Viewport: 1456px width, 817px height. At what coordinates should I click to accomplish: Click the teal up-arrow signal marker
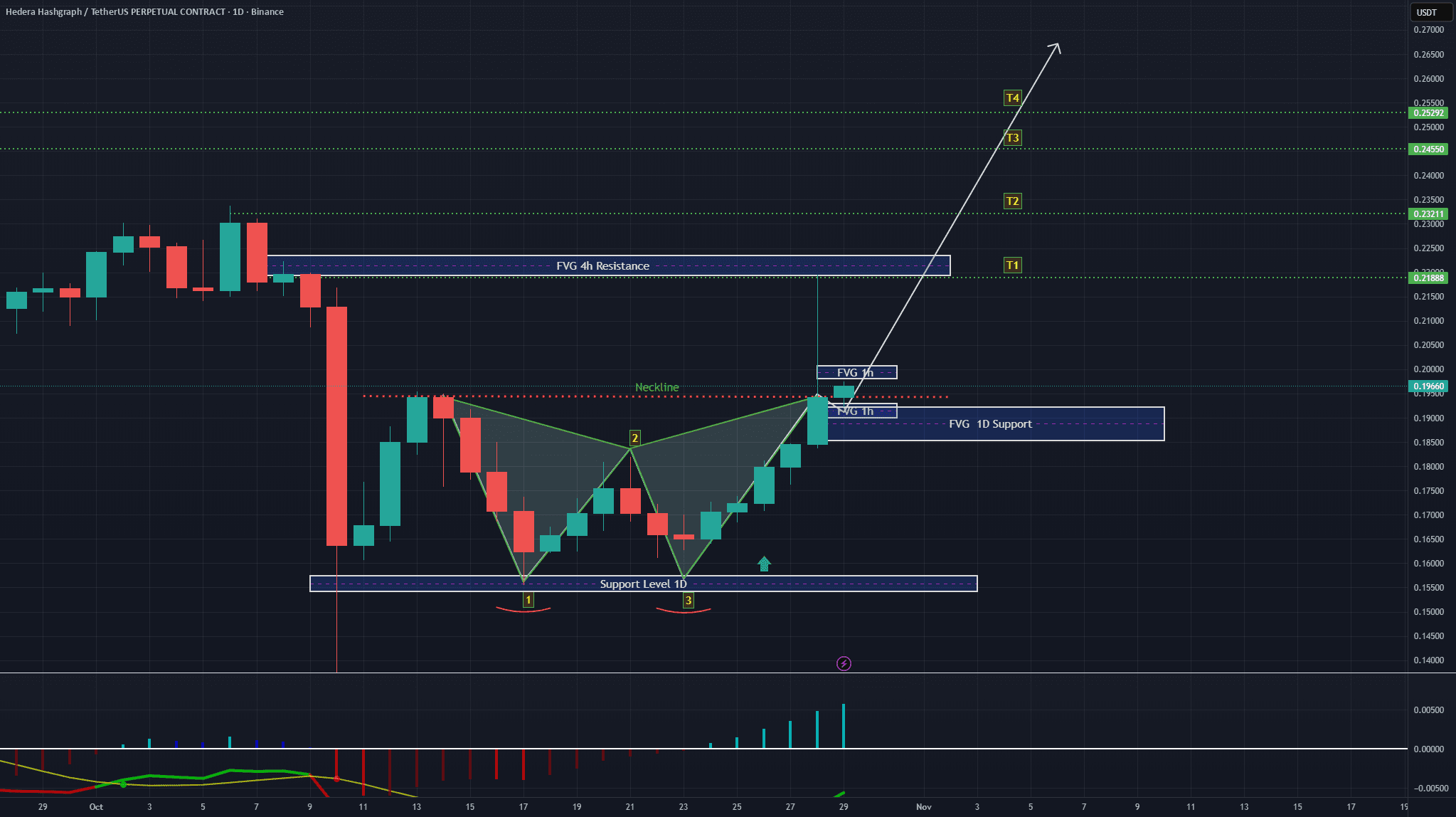point(764,564)
